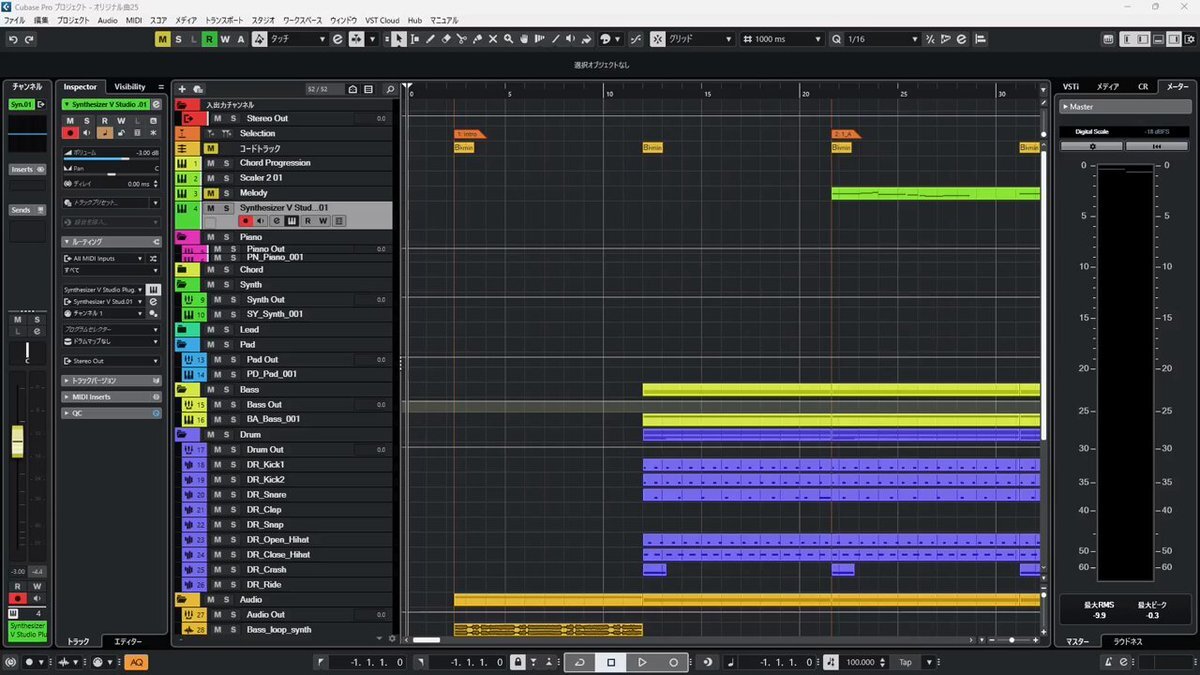Open the track search magnifier
This screenshot has height=675, width=1200.
click(x=390, y=89)
